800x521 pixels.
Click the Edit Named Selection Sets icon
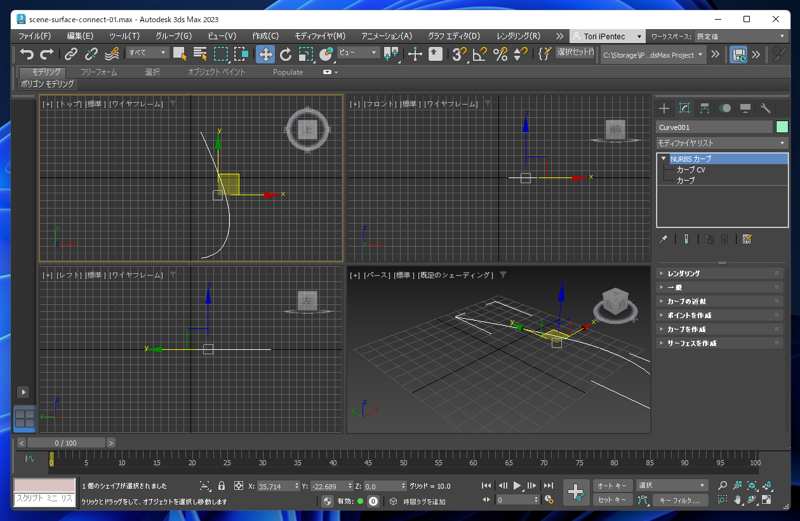[x=545, y=54]
